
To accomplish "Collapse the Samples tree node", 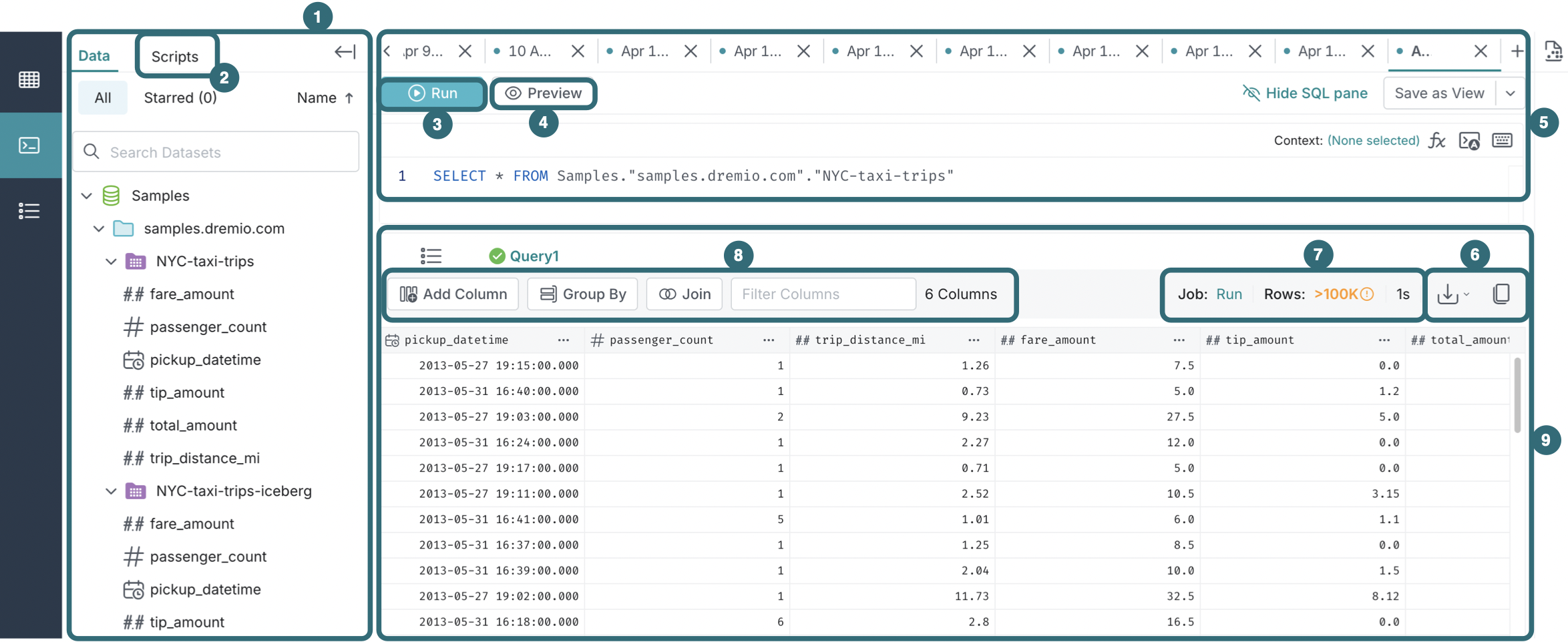I will click(x=87, y=195).
